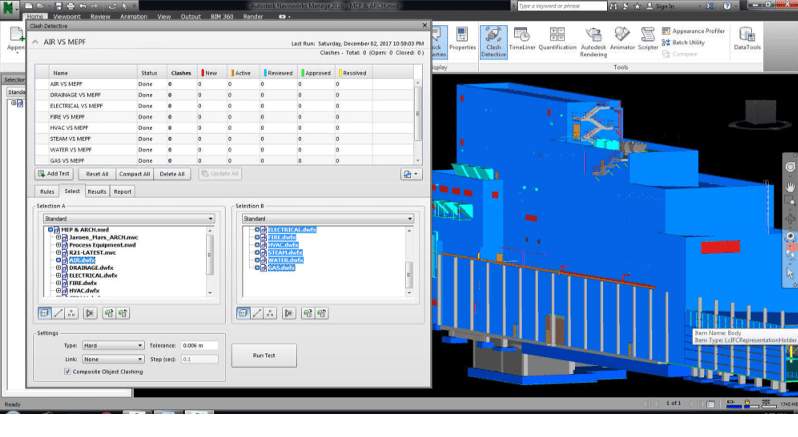
Task: Enable surfaces button under Selection A
Action: pyautogui.click(x=46, y=313)
